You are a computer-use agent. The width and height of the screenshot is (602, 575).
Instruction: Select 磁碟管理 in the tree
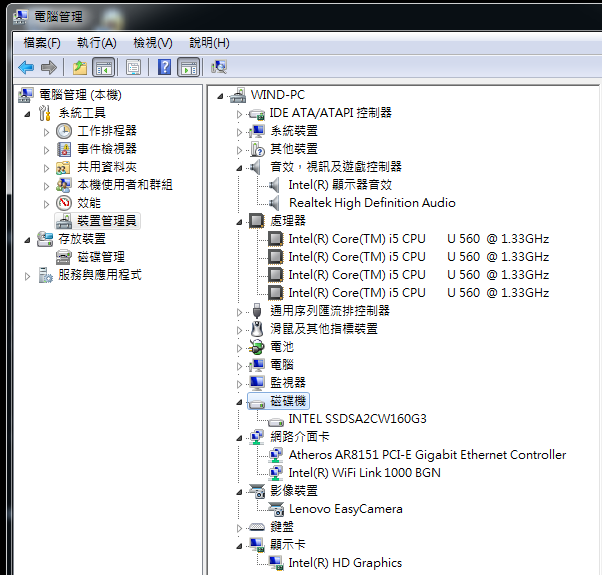click(x=101, y=257)
